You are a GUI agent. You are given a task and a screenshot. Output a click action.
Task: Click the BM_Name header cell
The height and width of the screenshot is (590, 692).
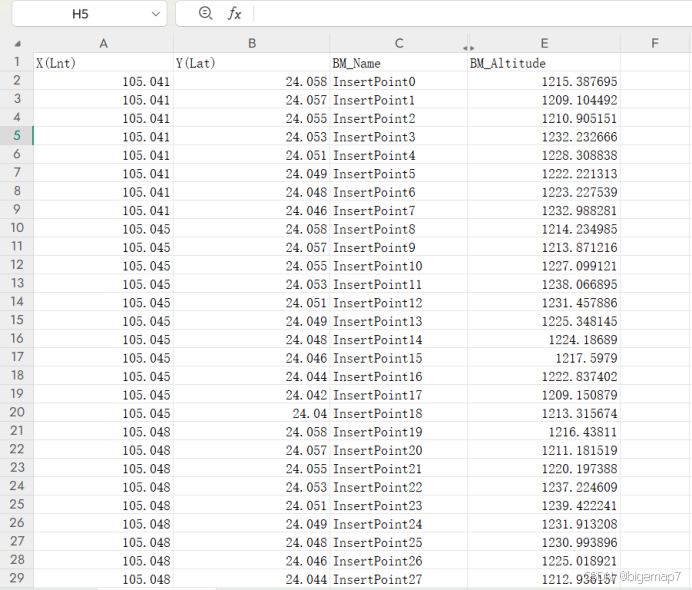tap(399, 63)
